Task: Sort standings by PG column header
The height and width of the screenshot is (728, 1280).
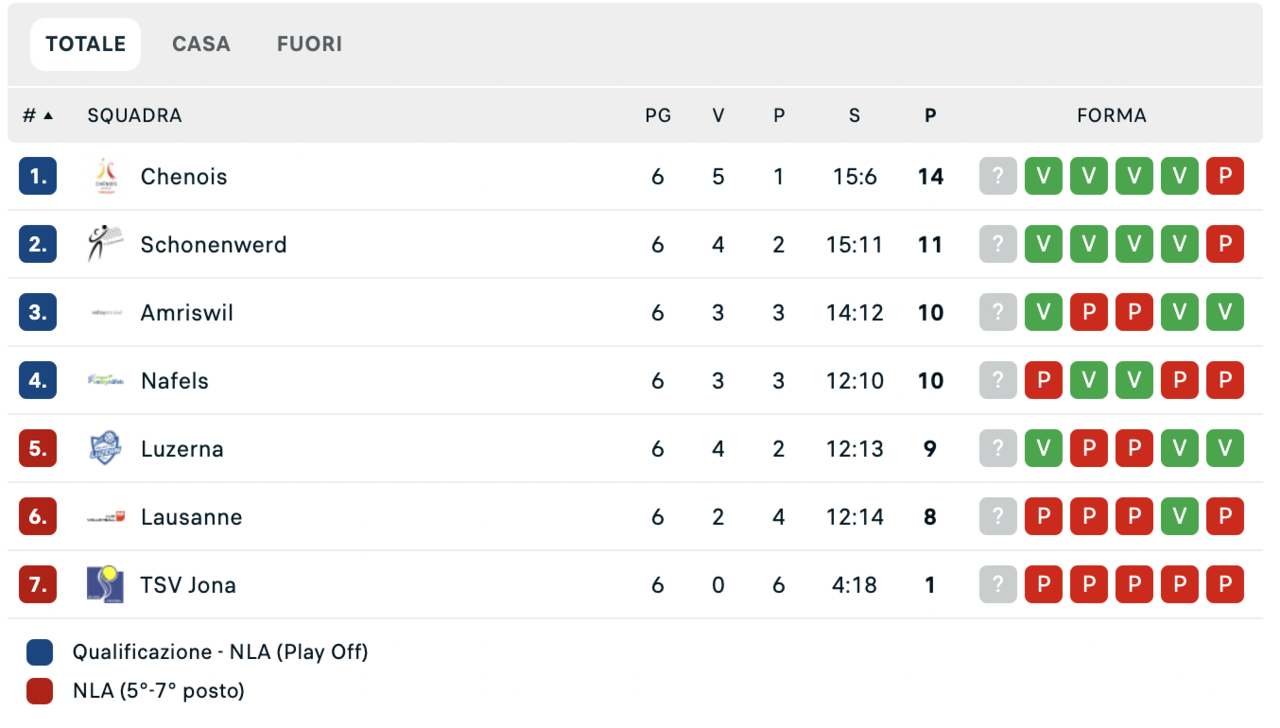Action: coord(658,115)
